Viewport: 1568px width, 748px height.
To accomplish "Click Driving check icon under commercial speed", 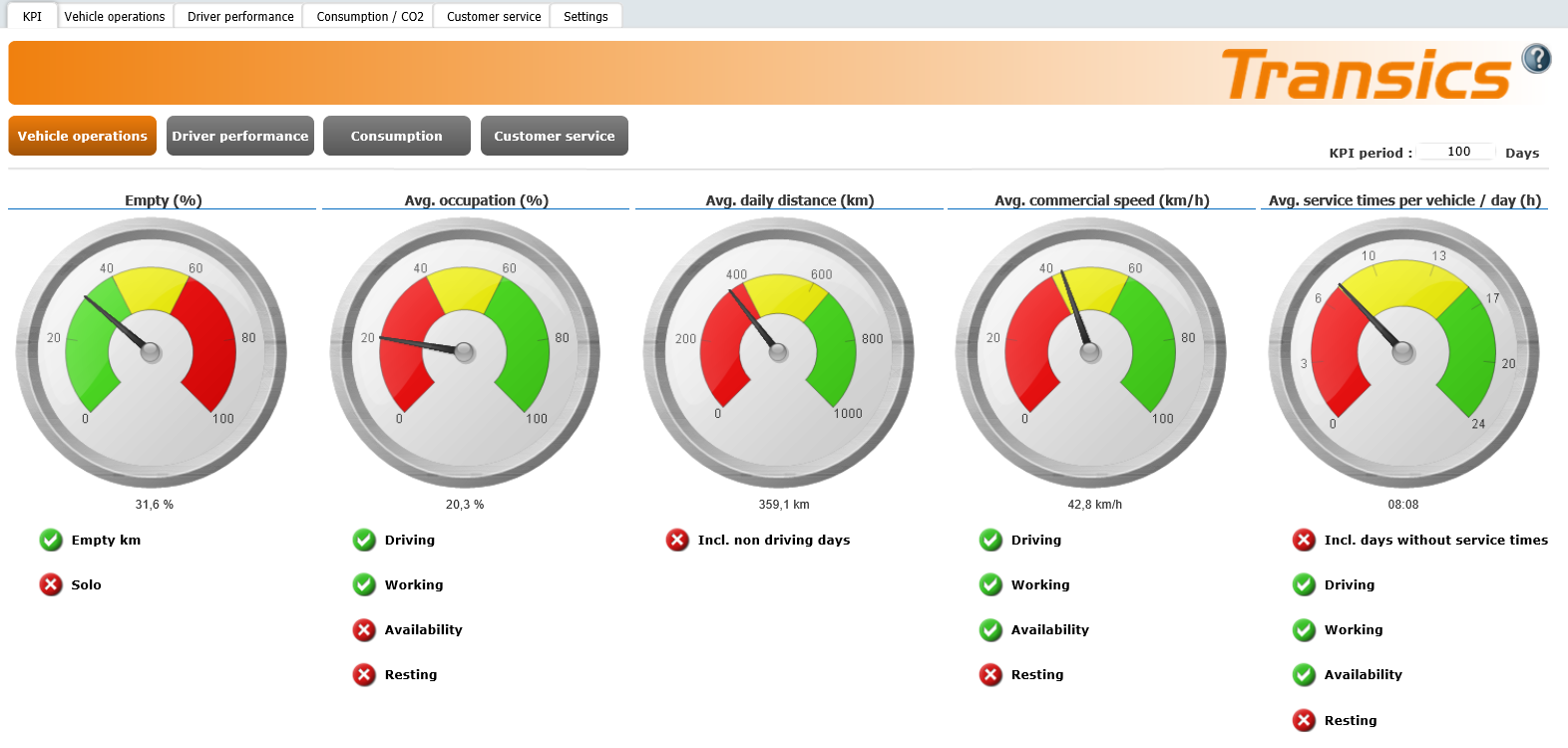I will pos(990,541).
